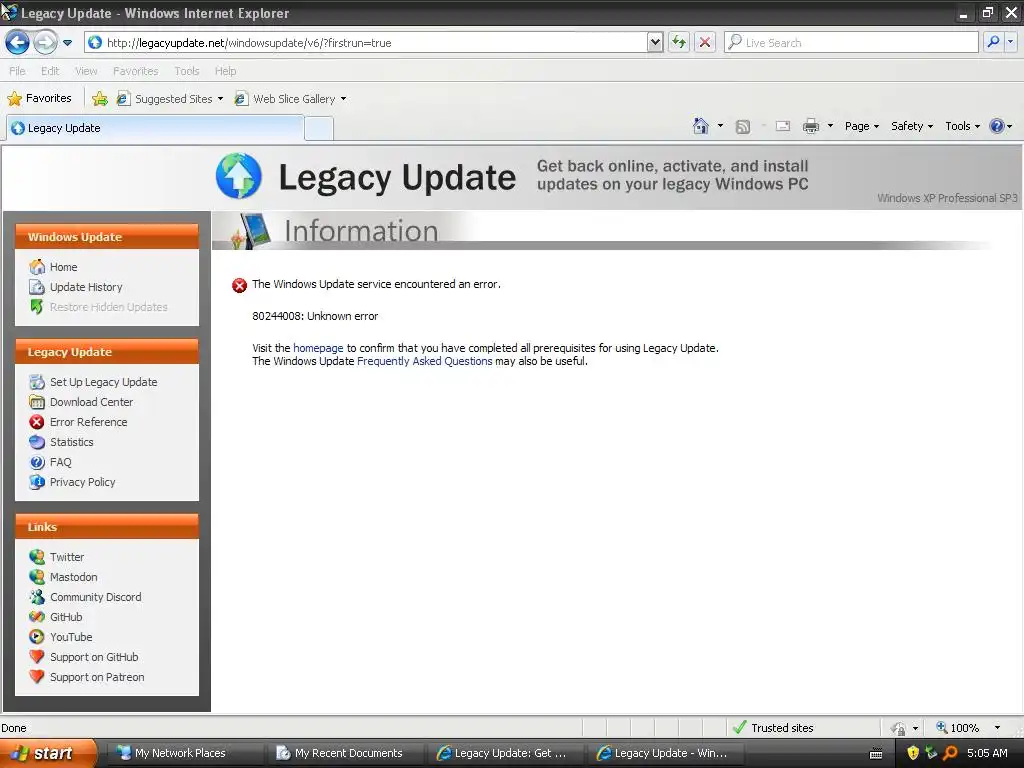Open Home in Windows Update sidebar
This screenshot has width=1024, height=768.
[x=63, y=267]
